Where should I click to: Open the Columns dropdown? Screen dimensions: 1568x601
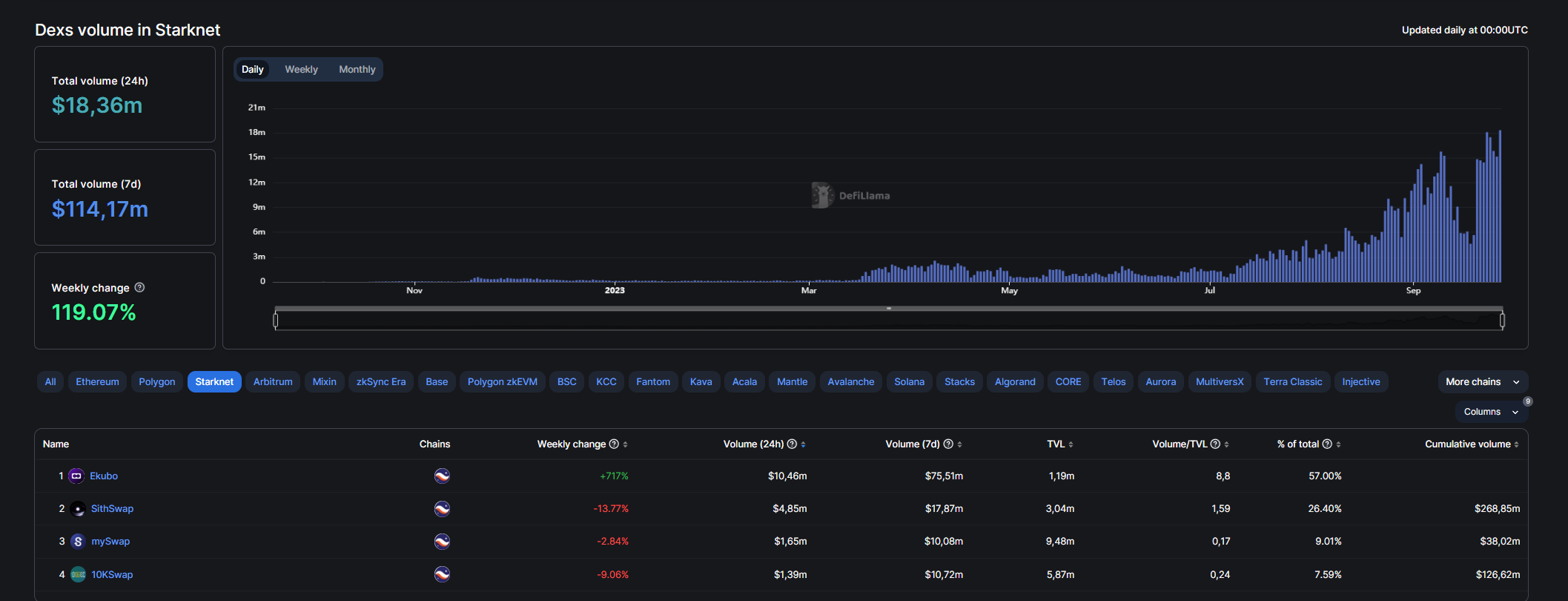click(1492, 412)
